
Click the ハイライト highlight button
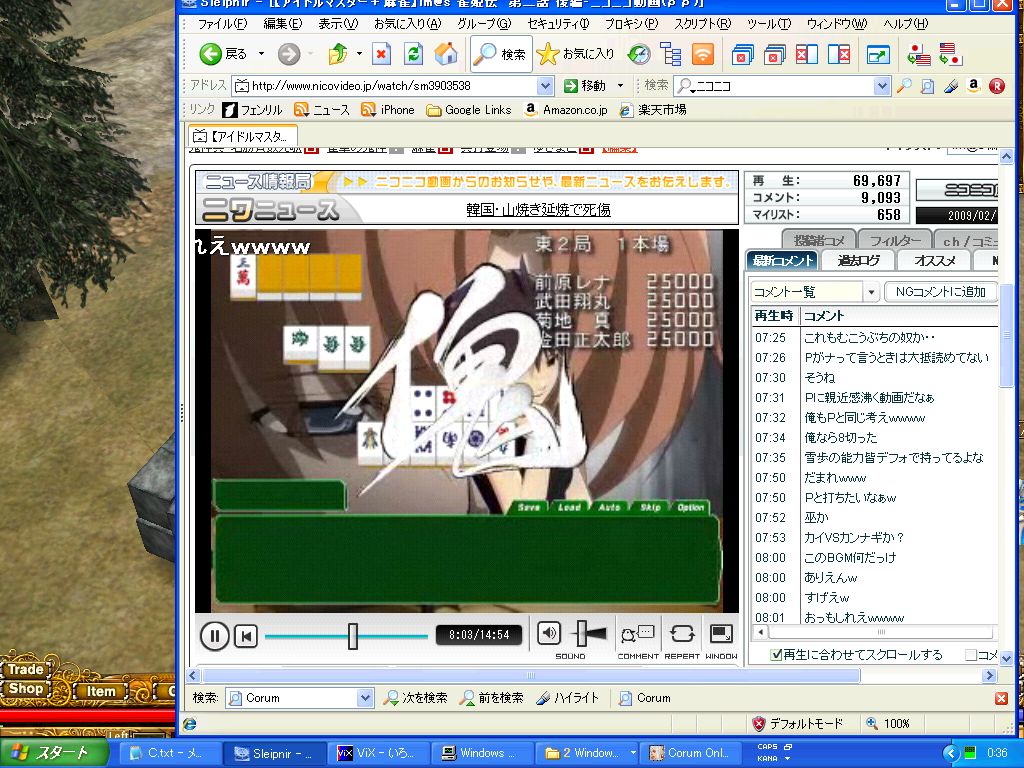coord(567,698)
